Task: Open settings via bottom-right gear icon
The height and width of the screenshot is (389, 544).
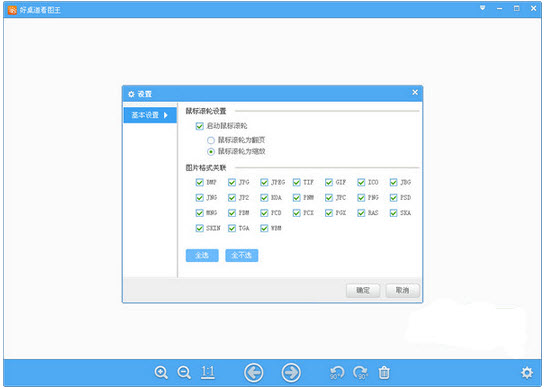Action: coord(527,373)
